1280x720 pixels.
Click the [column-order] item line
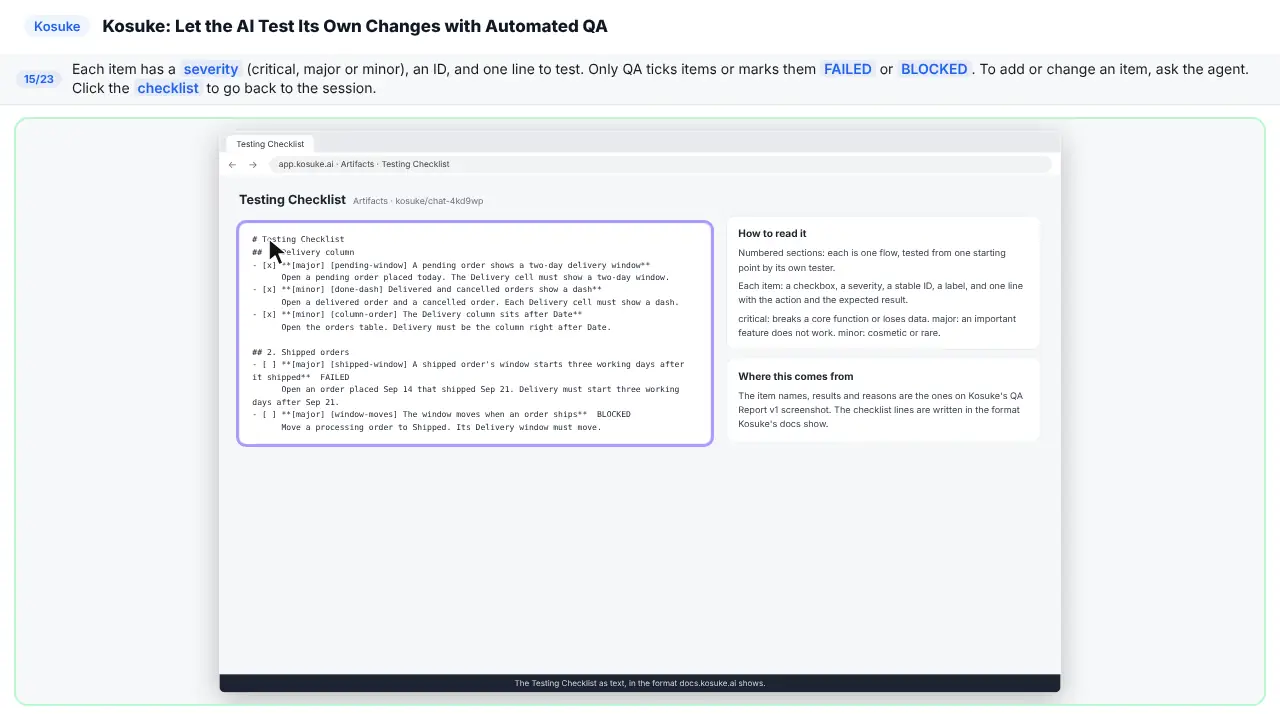pyautogui.click(x=417, y=315)
